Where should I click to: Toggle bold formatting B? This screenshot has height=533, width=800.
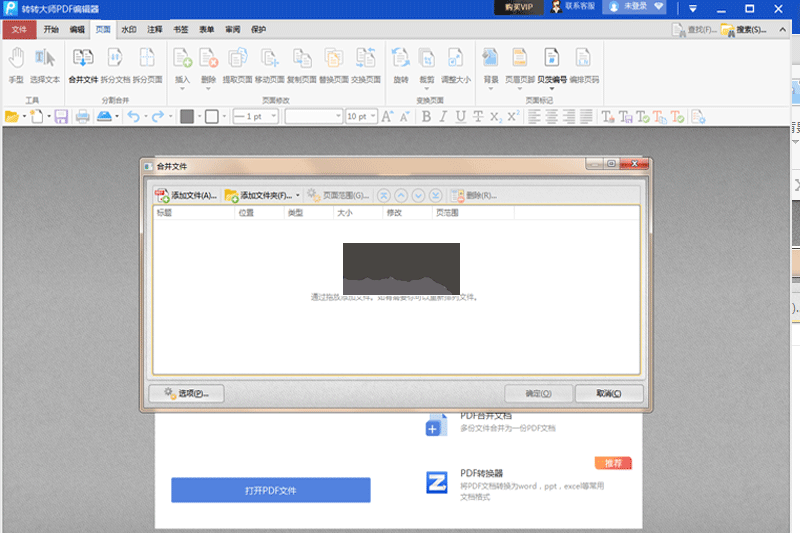[x=426, y=117]
